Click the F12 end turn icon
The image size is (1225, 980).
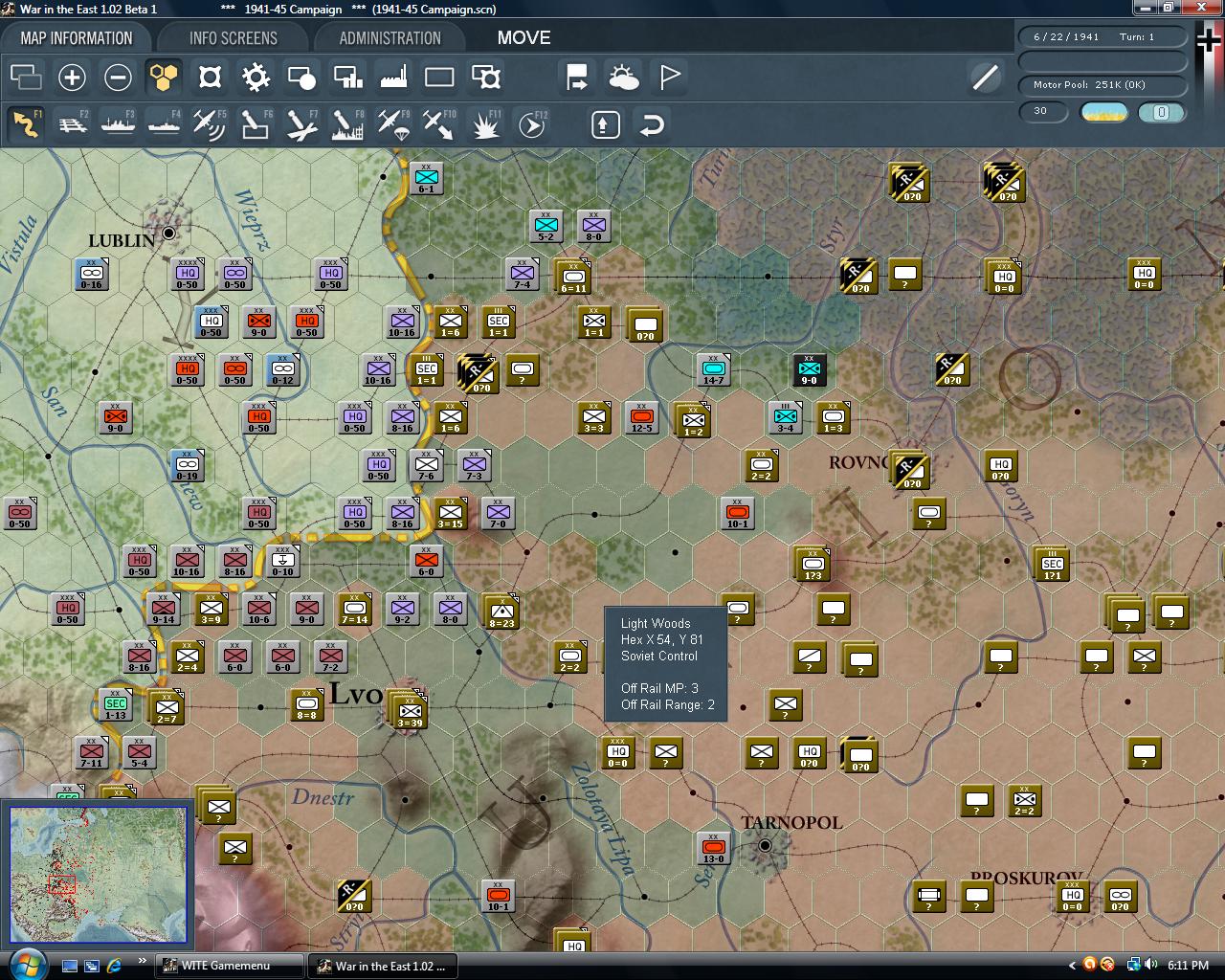coord(531,124)
